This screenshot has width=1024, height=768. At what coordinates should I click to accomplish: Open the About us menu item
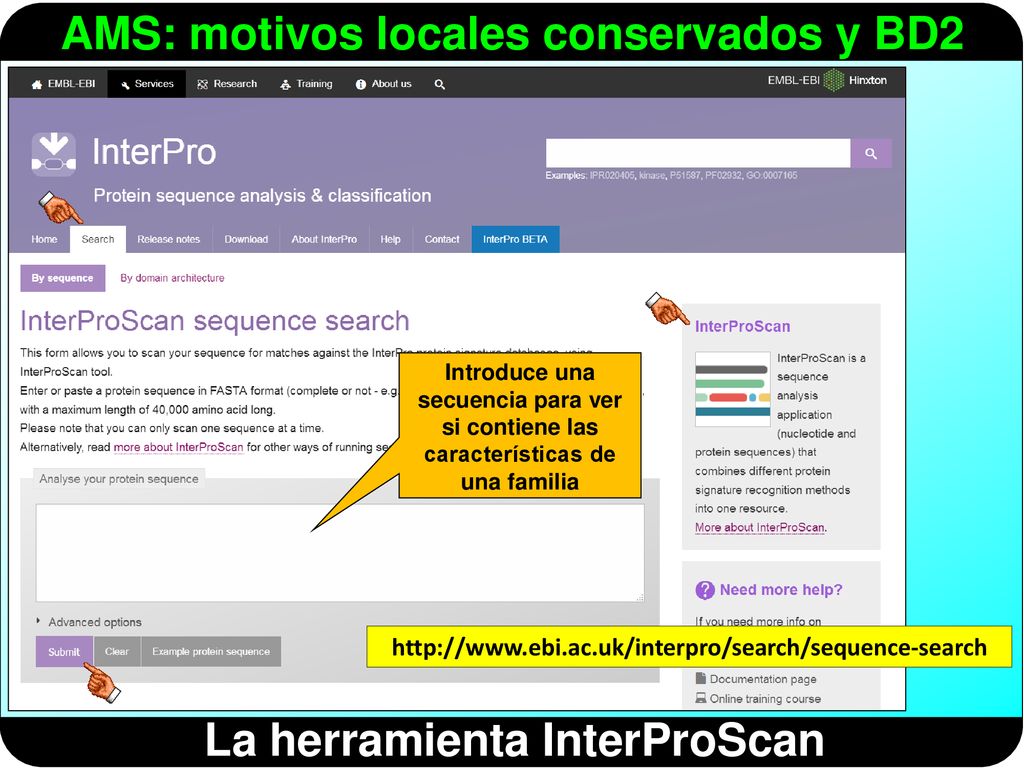point(383,84)
